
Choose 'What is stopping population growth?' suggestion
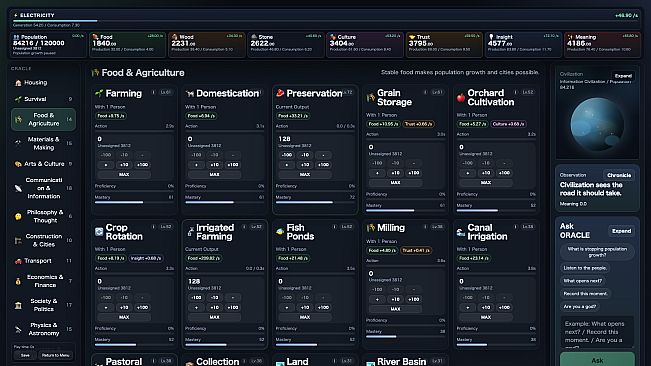pyautogui.click(x=597, y=252)
